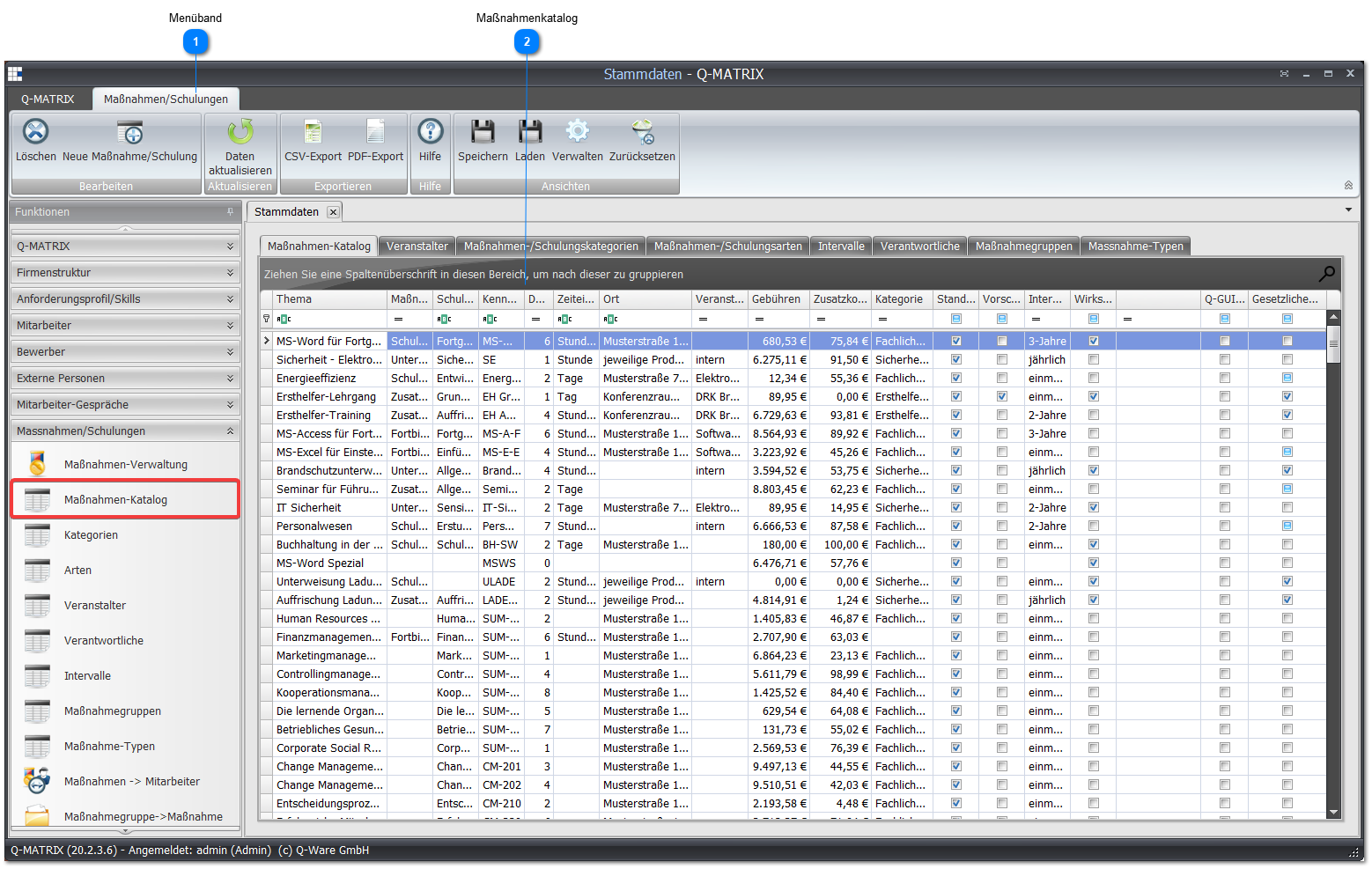Save view with Speichern icon
1372x869 pixels.
tap(483, 132)
